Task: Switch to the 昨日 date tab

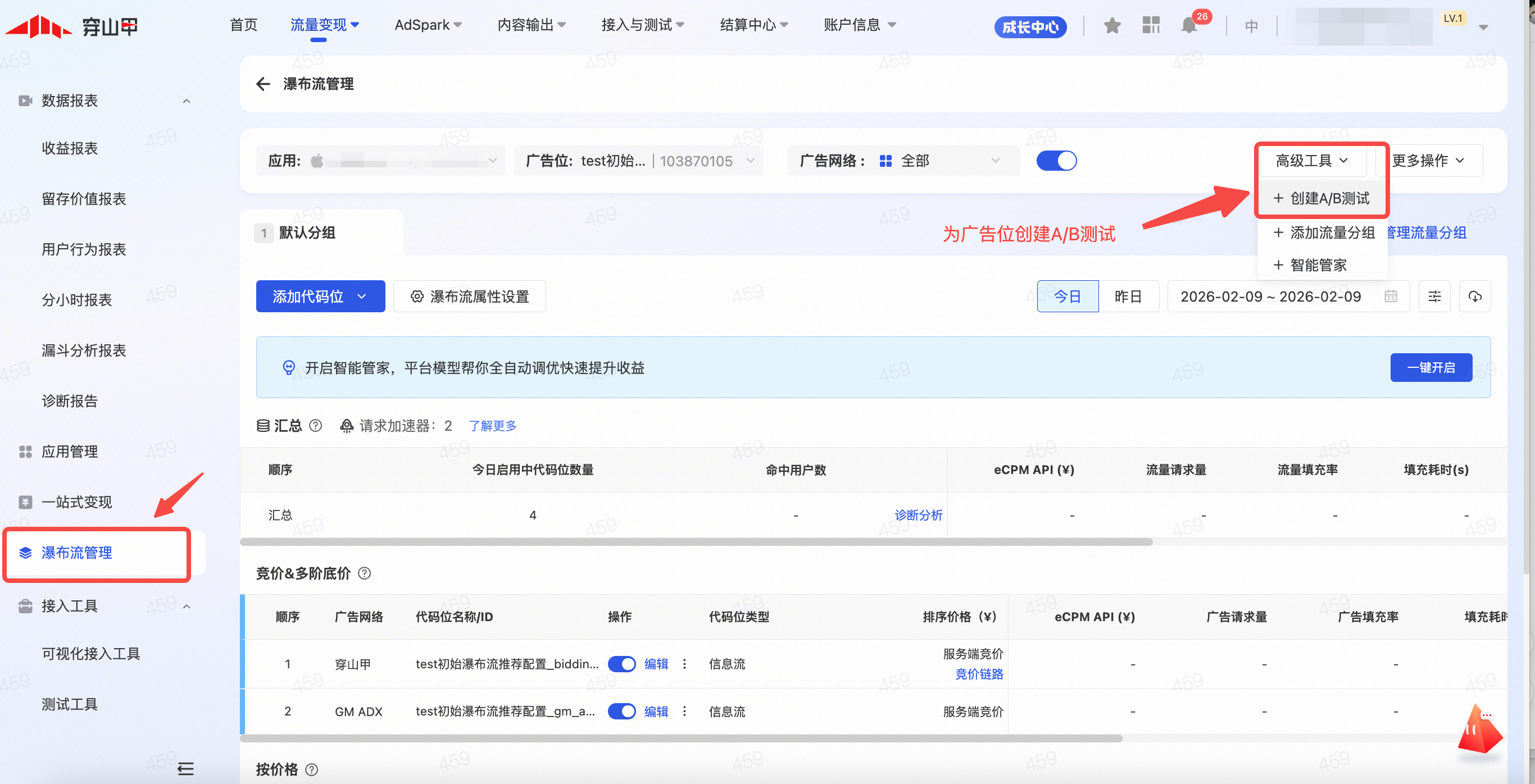Action: click(1128, 297)
